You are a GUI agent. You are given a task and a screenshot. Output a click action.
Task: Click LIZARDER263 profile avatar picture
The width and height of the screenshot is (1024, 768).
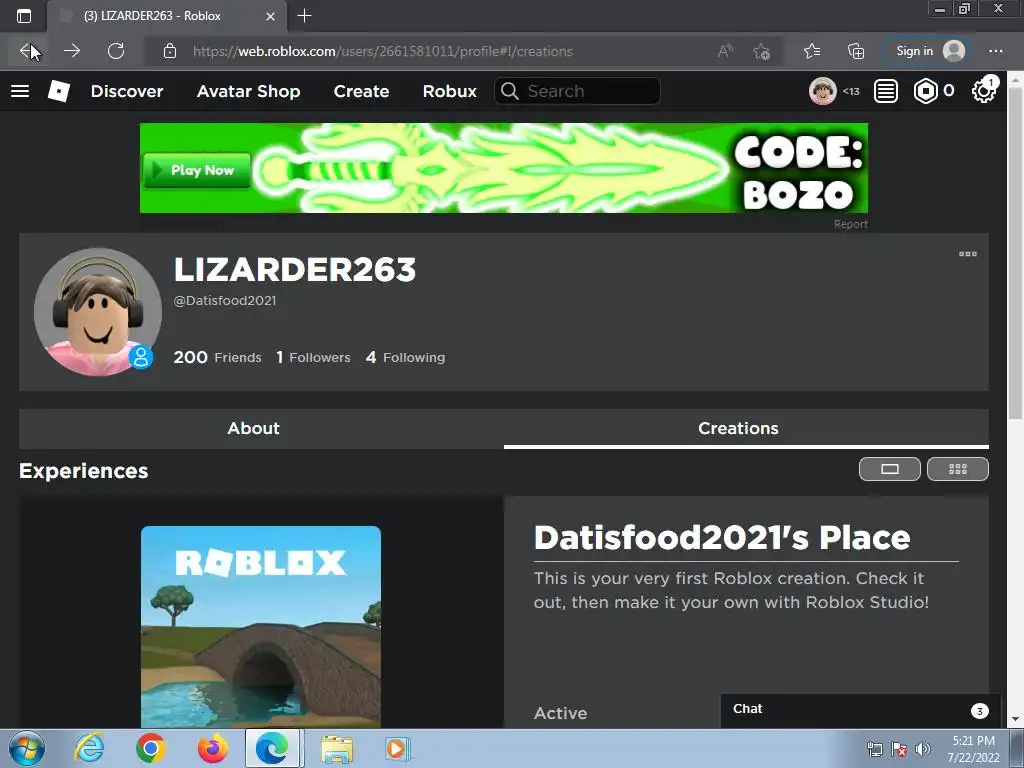pyautogui.click(x=98, y=312)
